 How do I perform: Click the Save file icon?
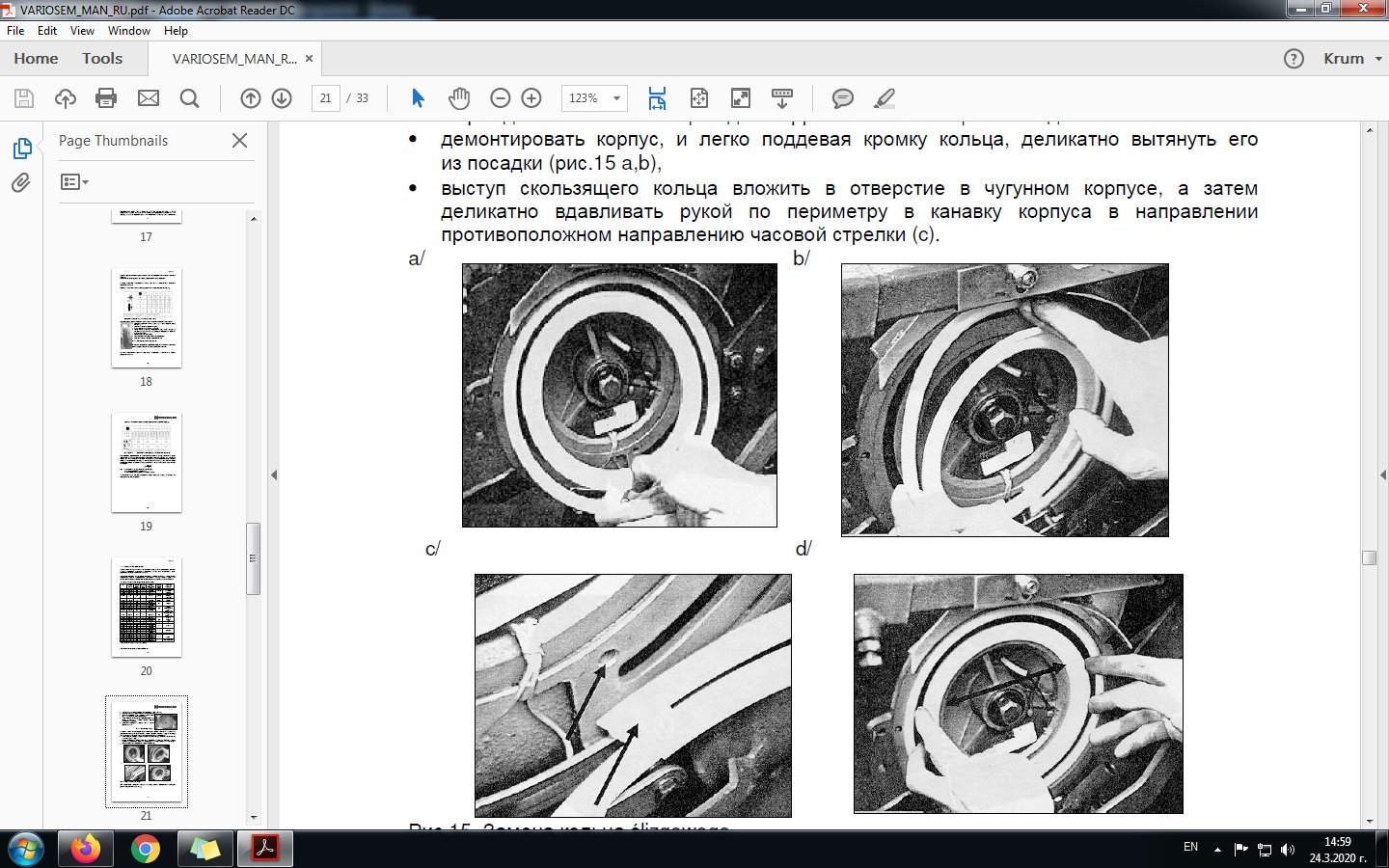tap(24, 98)
